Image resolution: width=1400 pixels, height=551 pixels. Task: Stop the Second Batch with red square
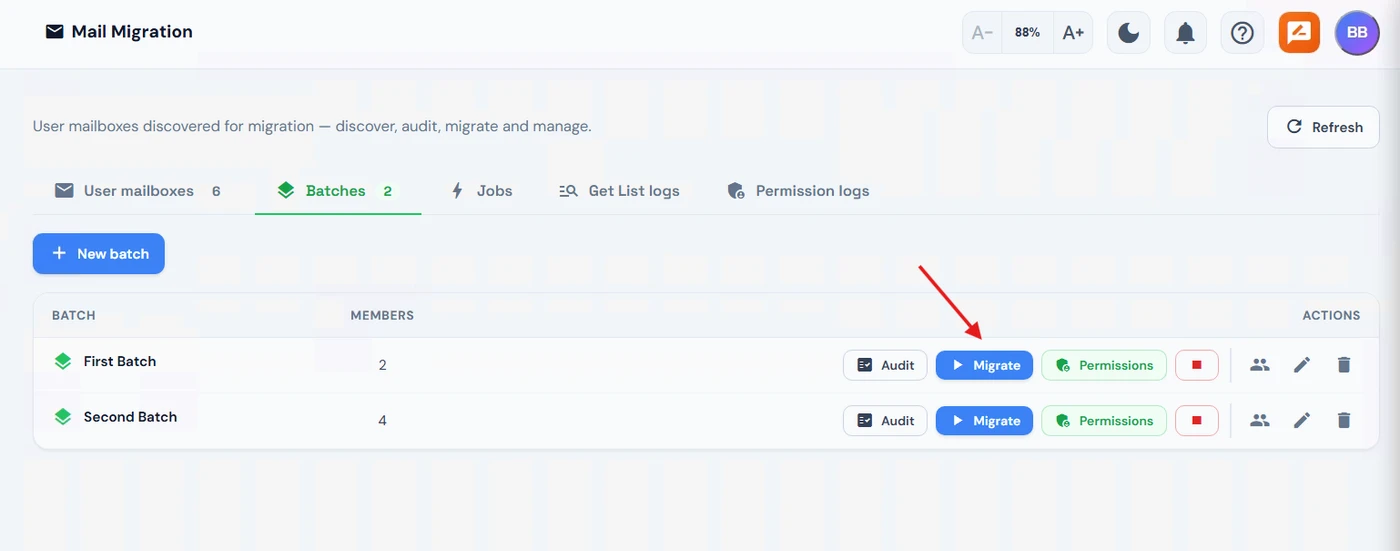1196,421
